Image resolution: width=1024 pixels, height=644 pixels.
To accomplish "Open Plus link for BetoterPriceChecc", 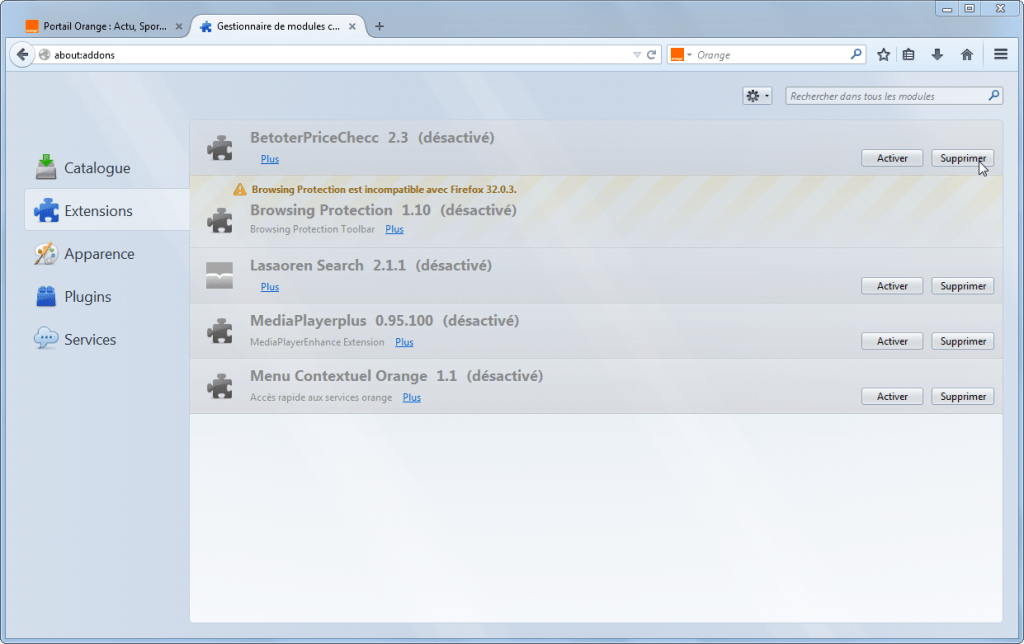I will tap(270, 159).
